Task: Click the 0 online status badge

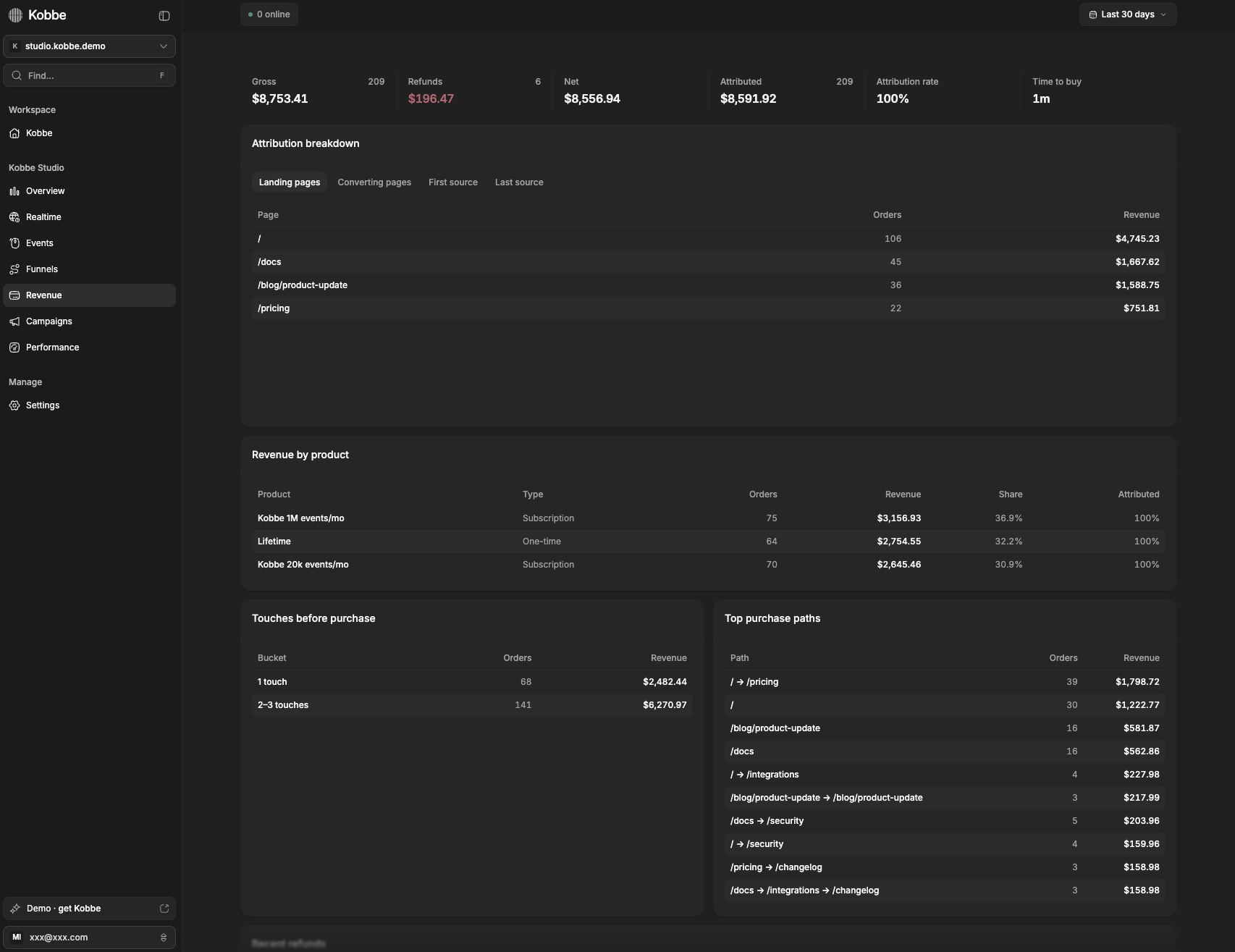Action: pyautogui.click(x=269, y=14)
